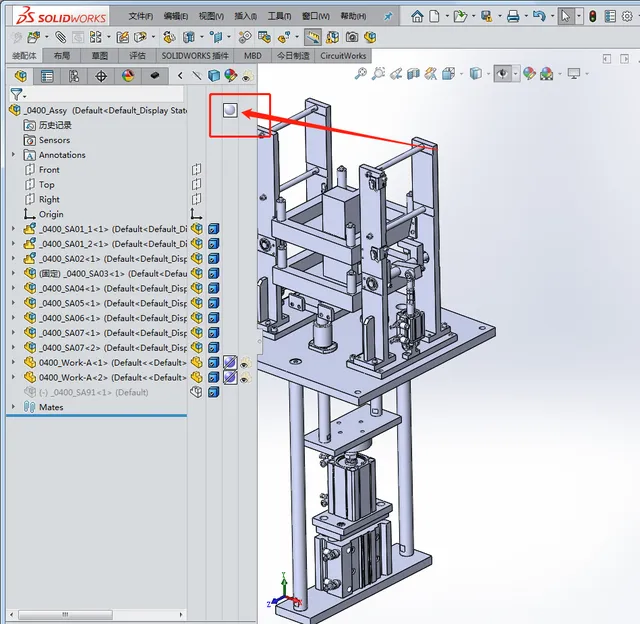Expand _0400_SA04<1> component node
The width and height of the screenshot is (640, 624).
coord(13,288)
